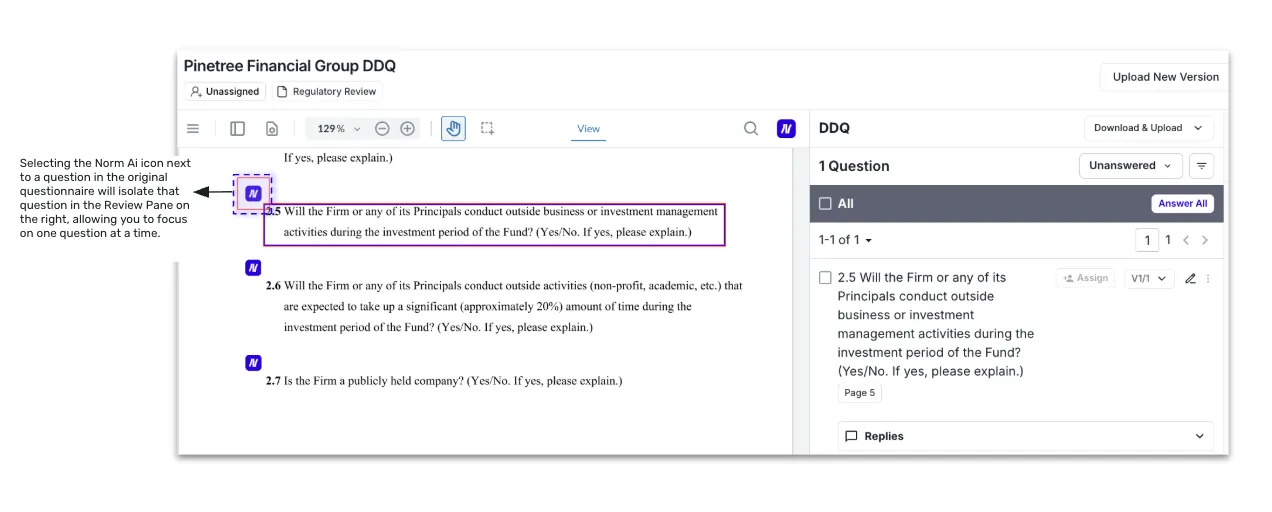Open the Unanswered filter dropdown
Screen dimensions: 1272x512
pos(1130,166)
